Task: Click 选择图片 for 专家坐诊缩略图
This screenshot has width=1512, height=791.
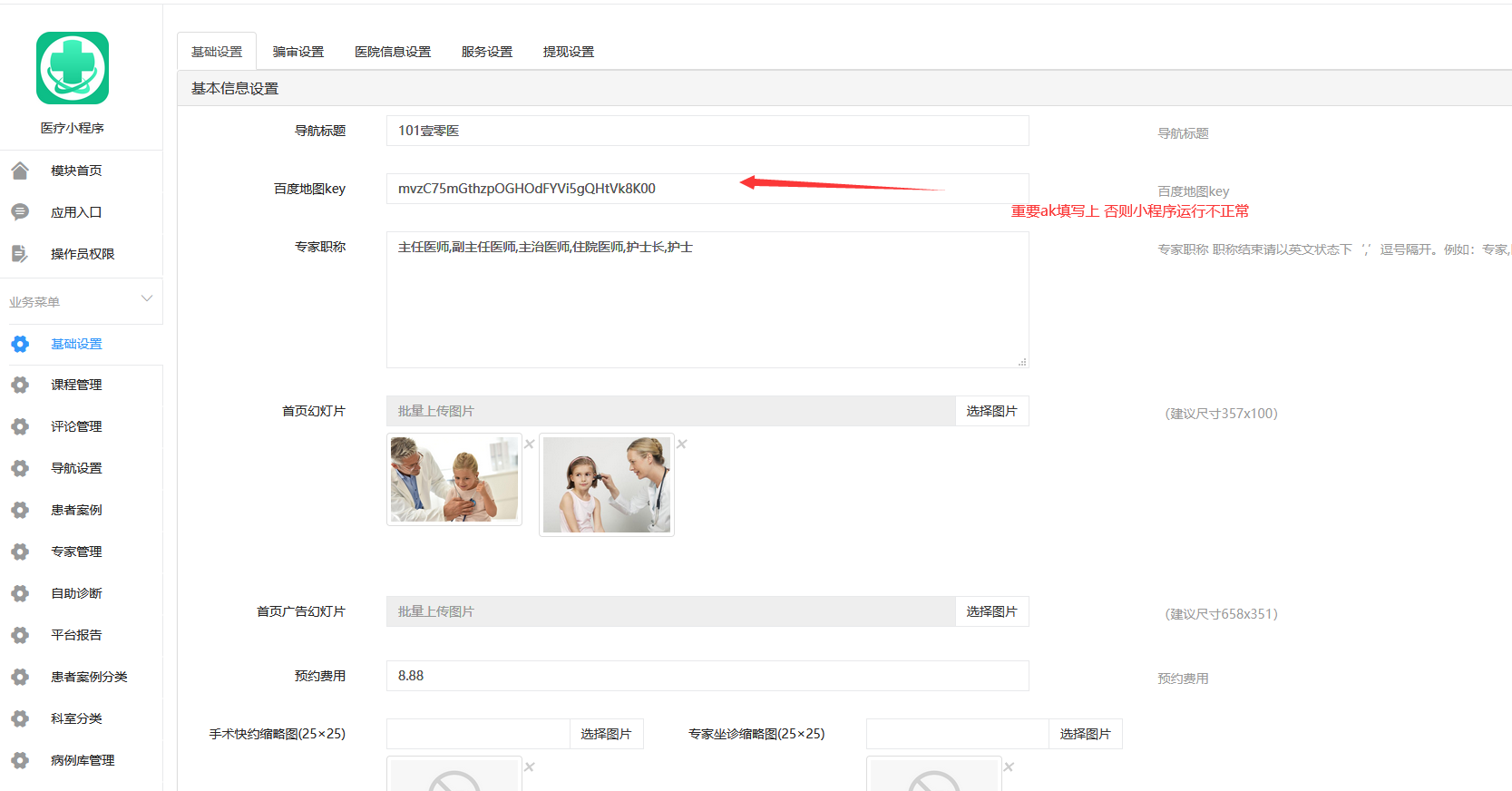Action: coord(1085,734)
